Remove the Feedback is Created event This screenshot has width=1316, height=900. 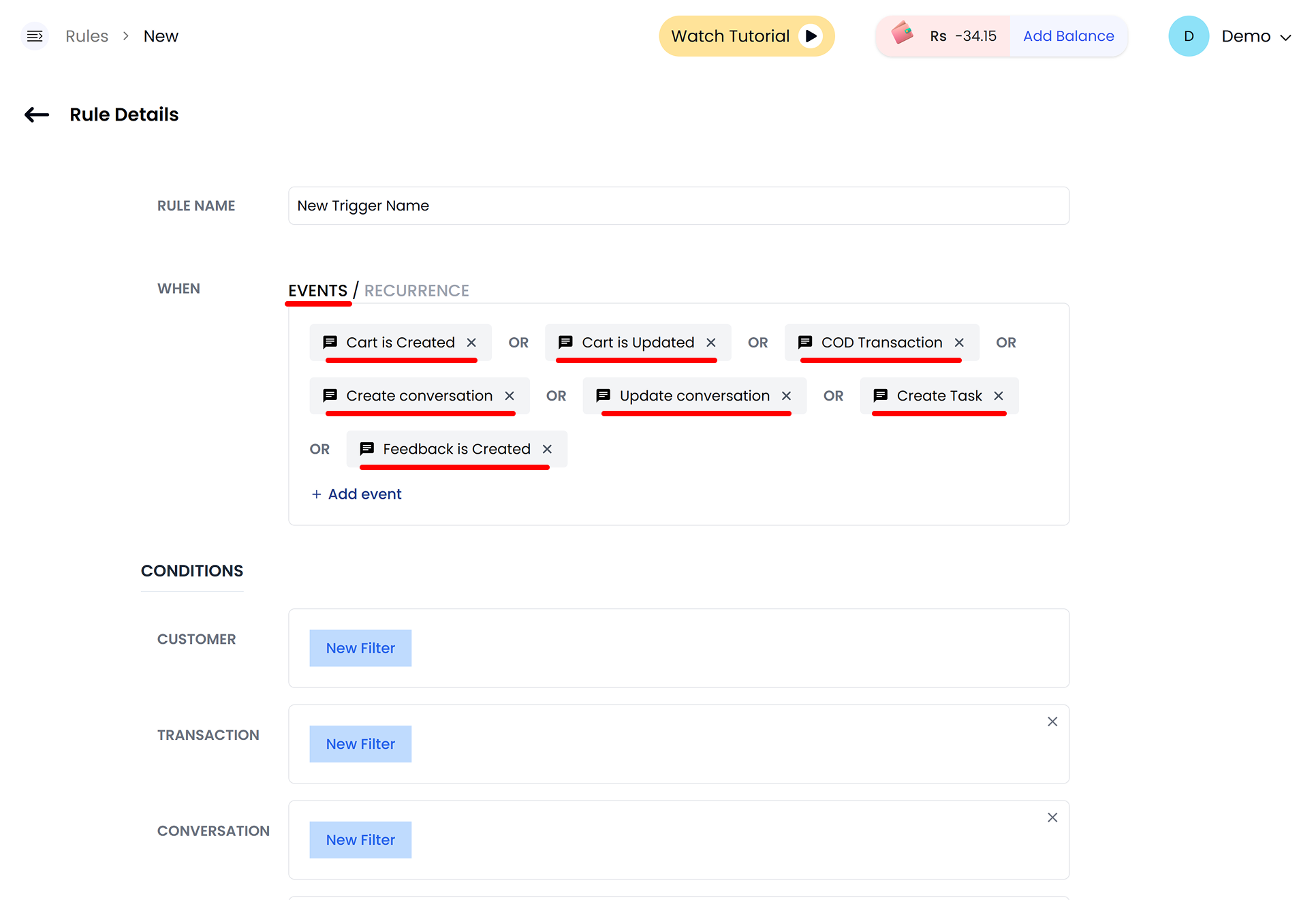(547, 449)
